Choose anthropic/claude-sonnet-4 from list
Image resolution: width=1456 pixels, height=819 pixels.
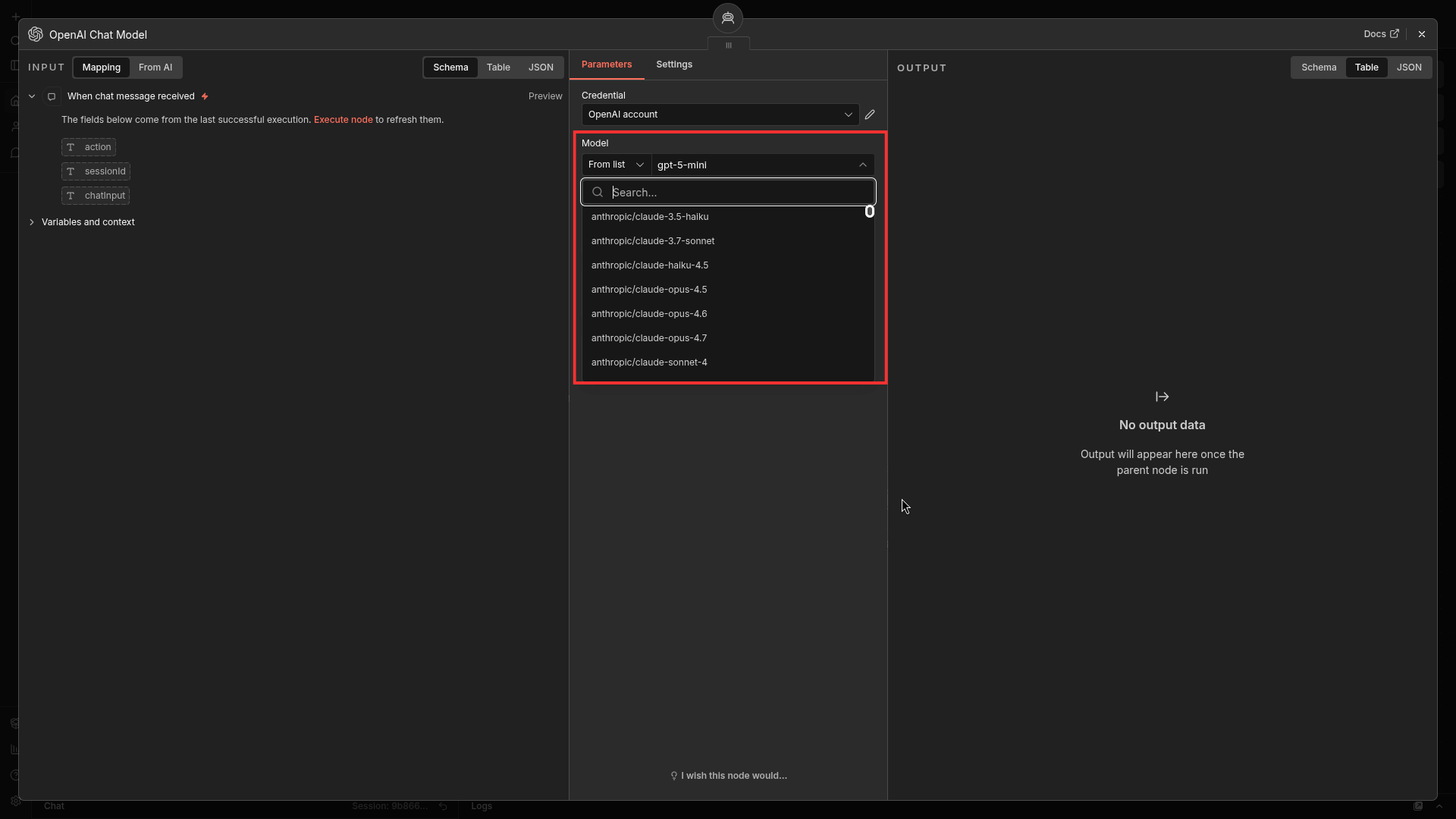tap(728, 362)
